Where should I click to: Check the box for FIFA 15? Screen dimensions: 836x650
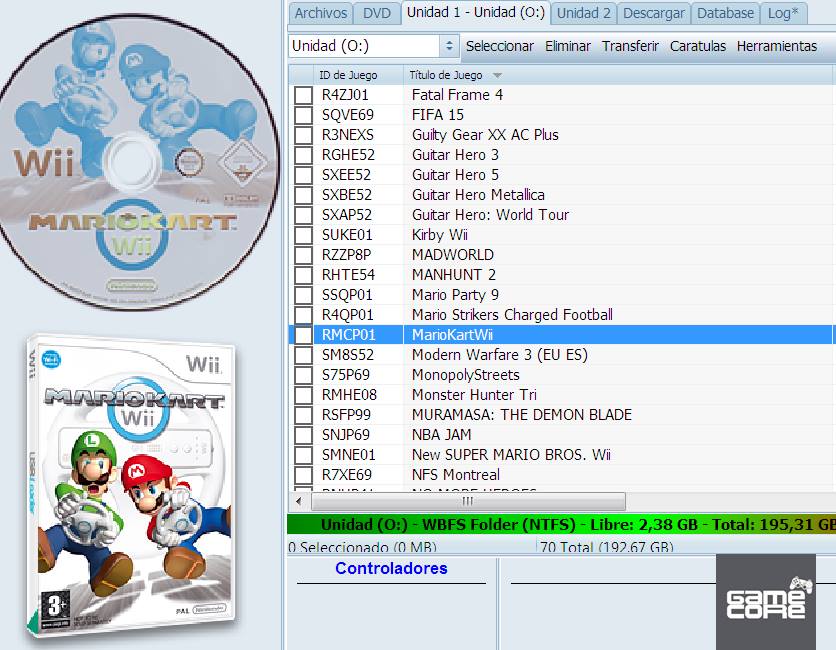(x=303, y=115)
